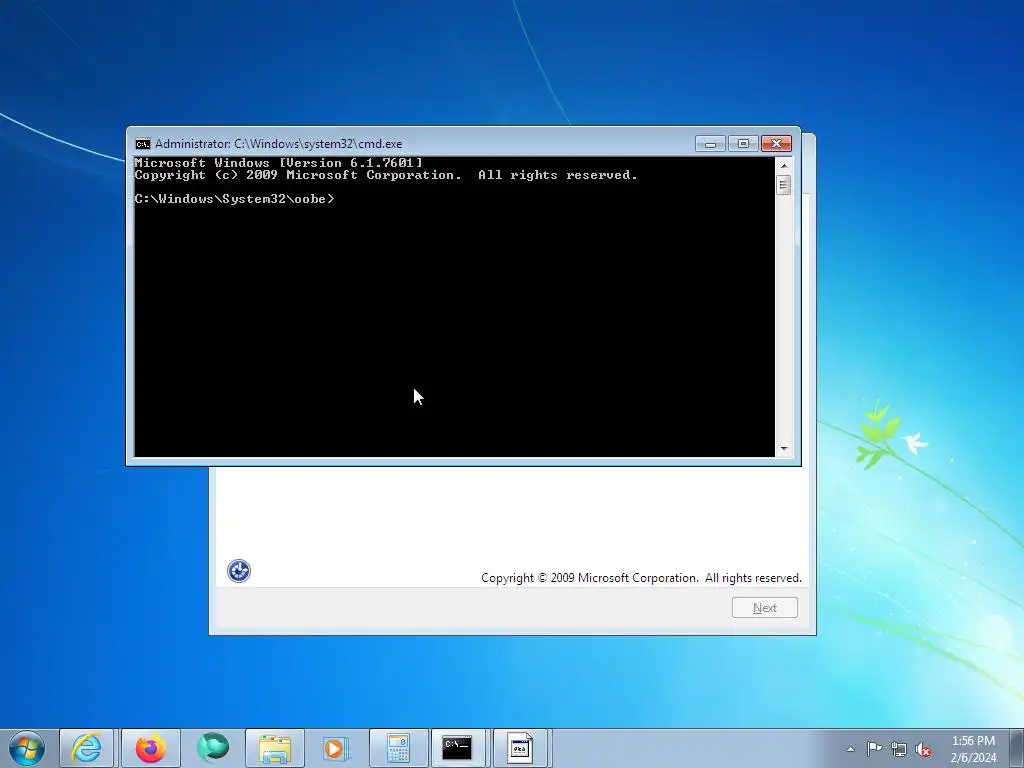This screenshot has width=1024, height=768.
Task: Open the network status tray icon
Action: (899, 749)
